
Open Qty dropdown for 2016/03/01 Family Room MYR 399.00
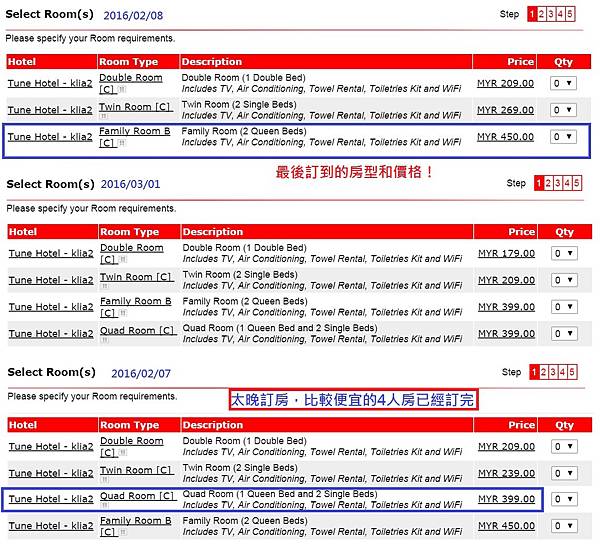point(564,307)
